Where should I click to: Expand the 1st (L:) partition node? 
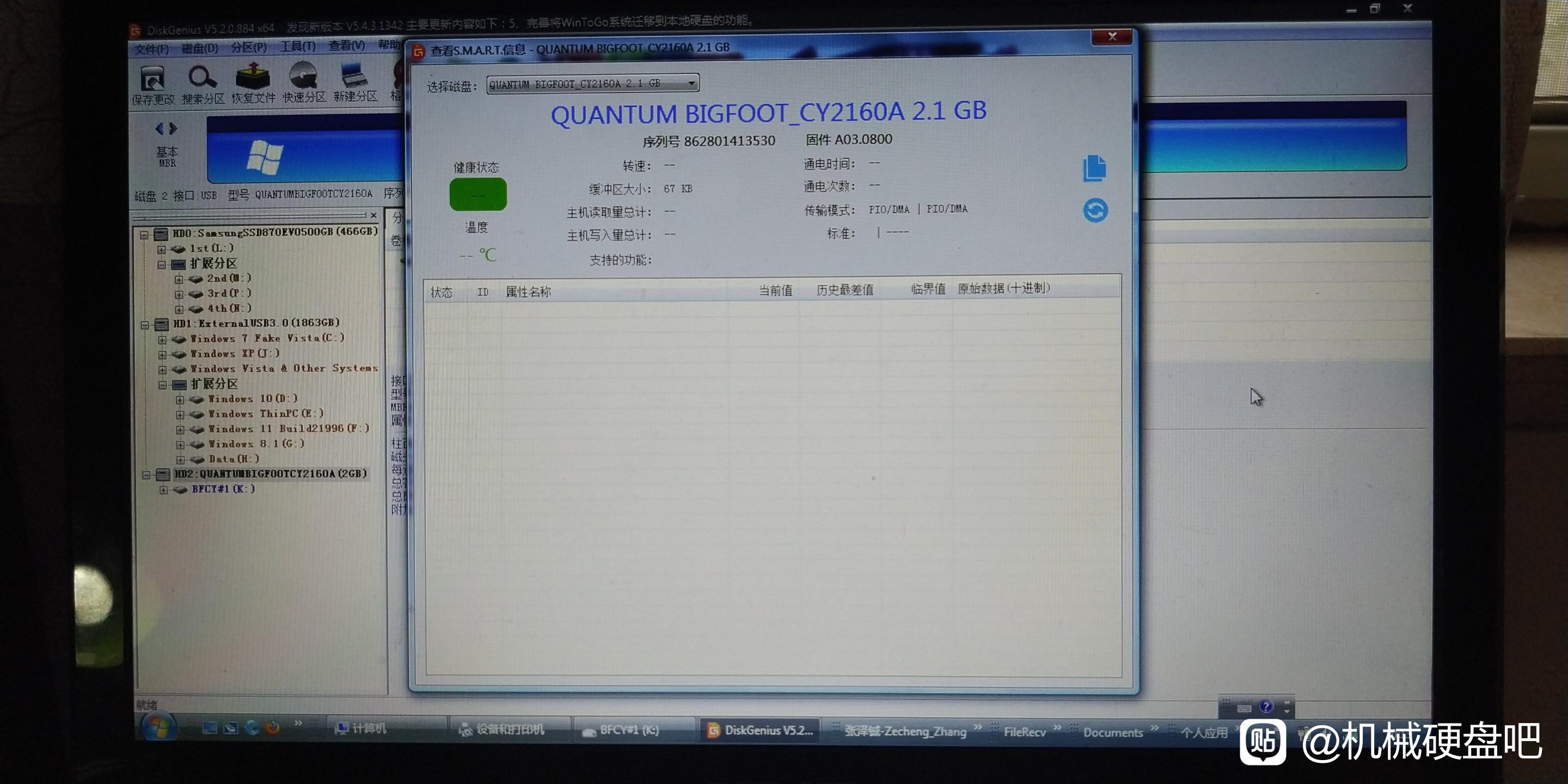pos(161,249)
